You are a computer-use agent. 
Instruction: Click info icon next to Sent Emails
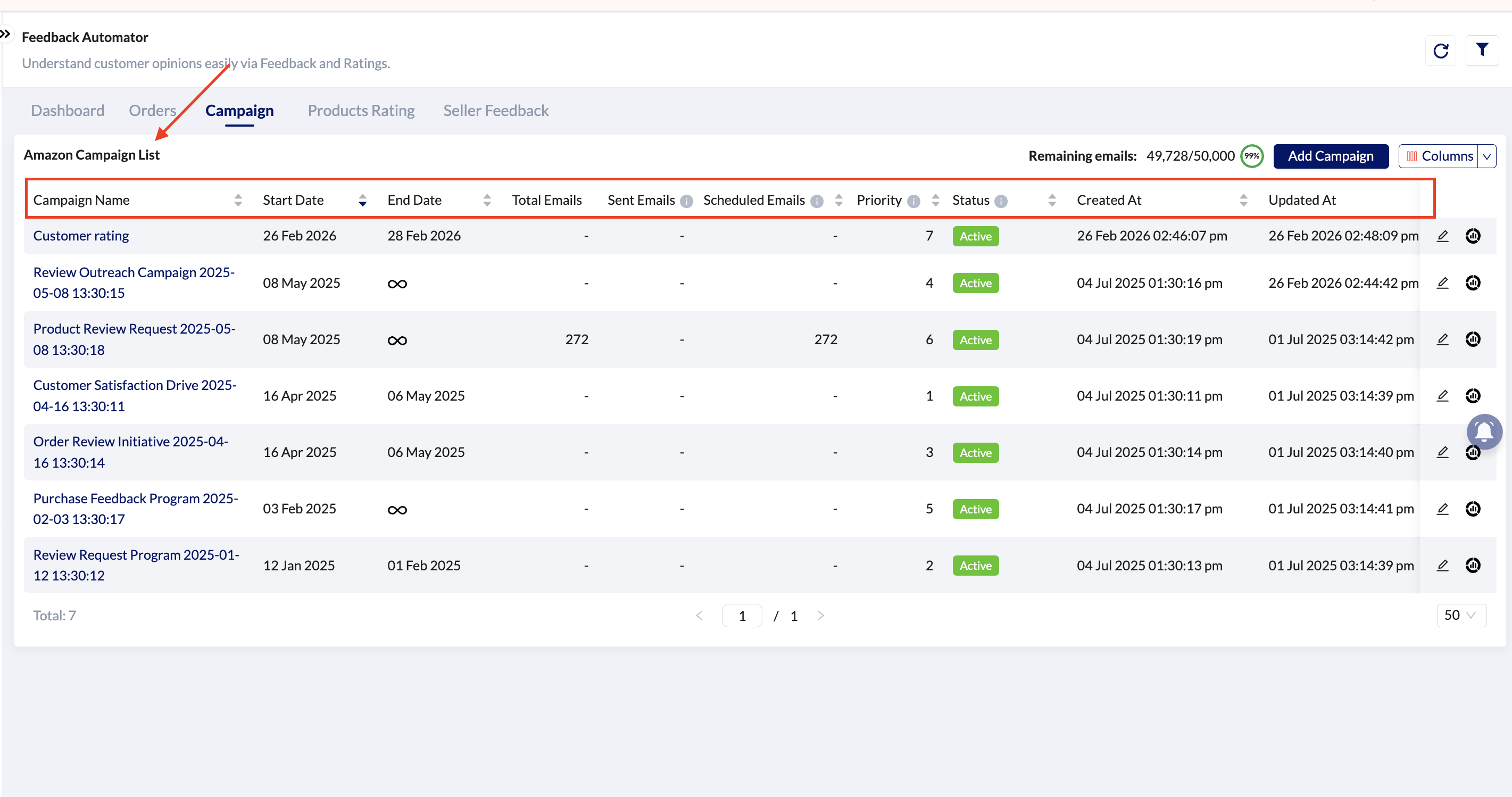[686, 201]
